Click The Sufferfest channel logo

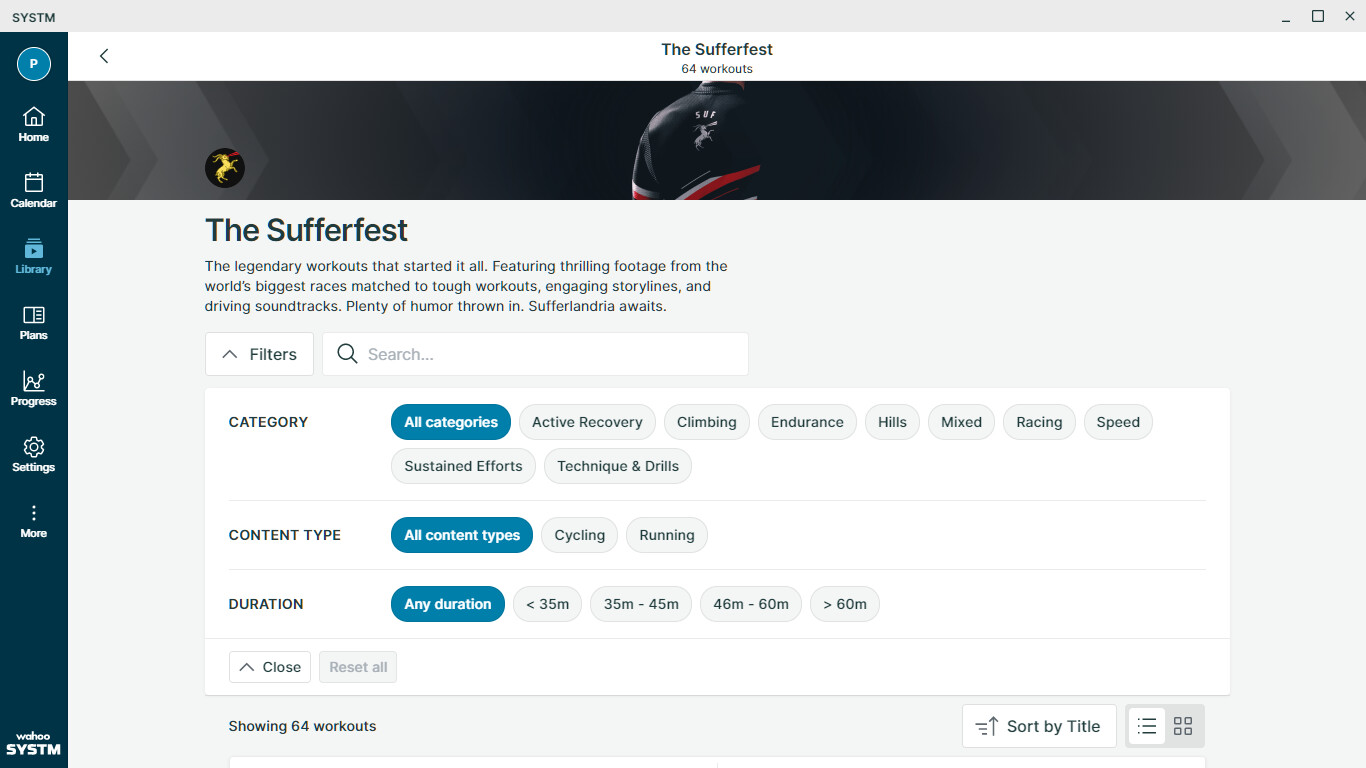tap(225, 168)
